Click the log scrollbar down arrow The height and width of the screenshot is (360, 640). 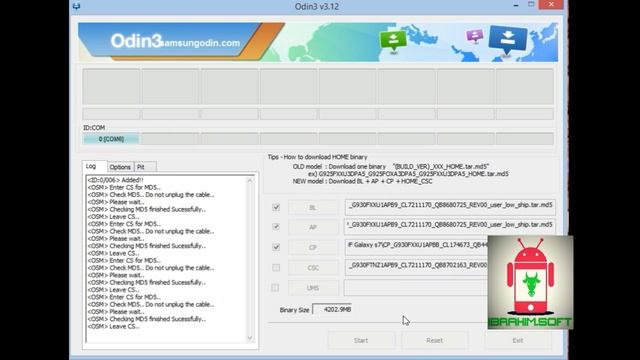(x=250, y=338)
